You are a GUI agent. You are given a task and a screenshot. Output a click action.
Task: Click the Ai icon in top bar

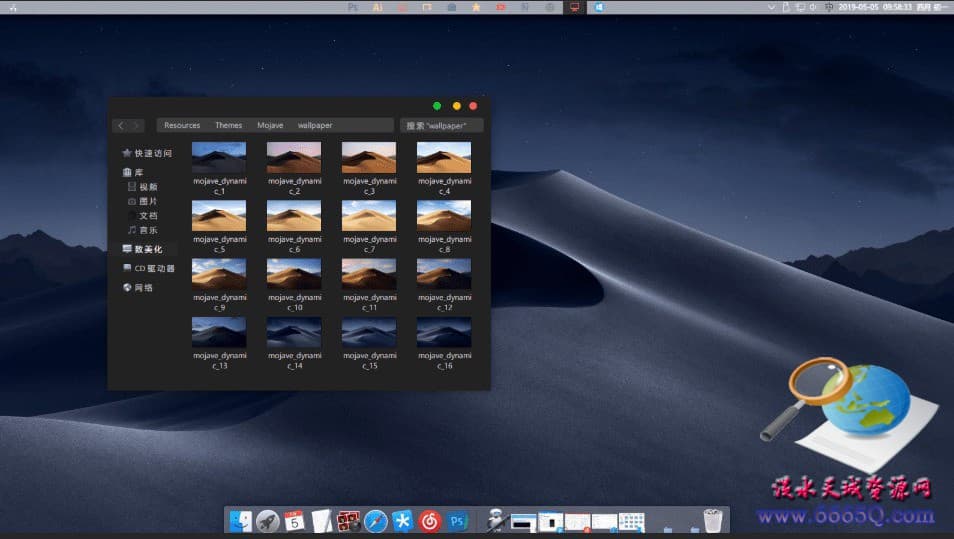pos(377,7)
